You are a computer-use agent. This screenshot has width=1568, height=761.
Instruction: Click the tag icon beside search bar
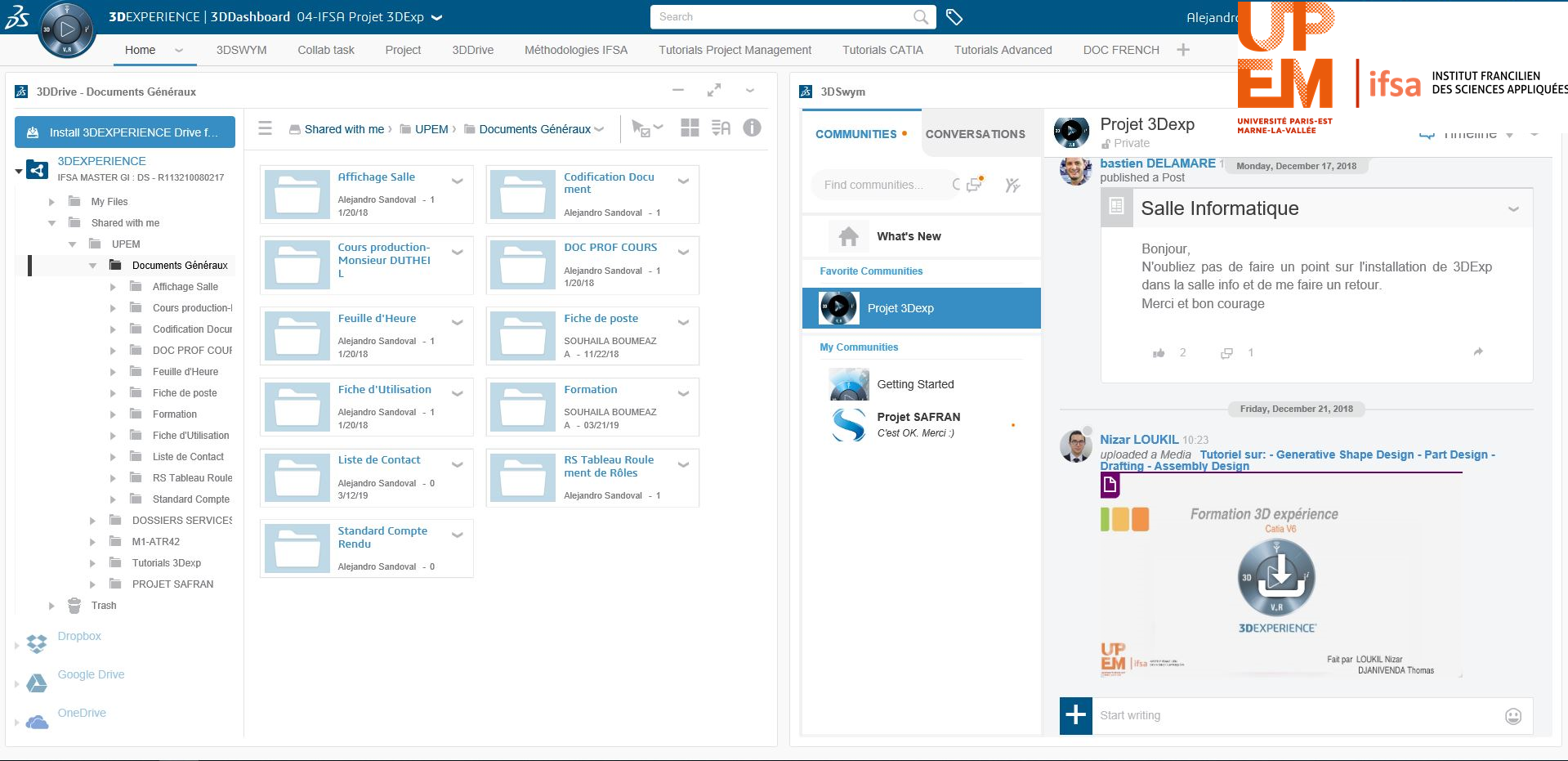point(954,17)
